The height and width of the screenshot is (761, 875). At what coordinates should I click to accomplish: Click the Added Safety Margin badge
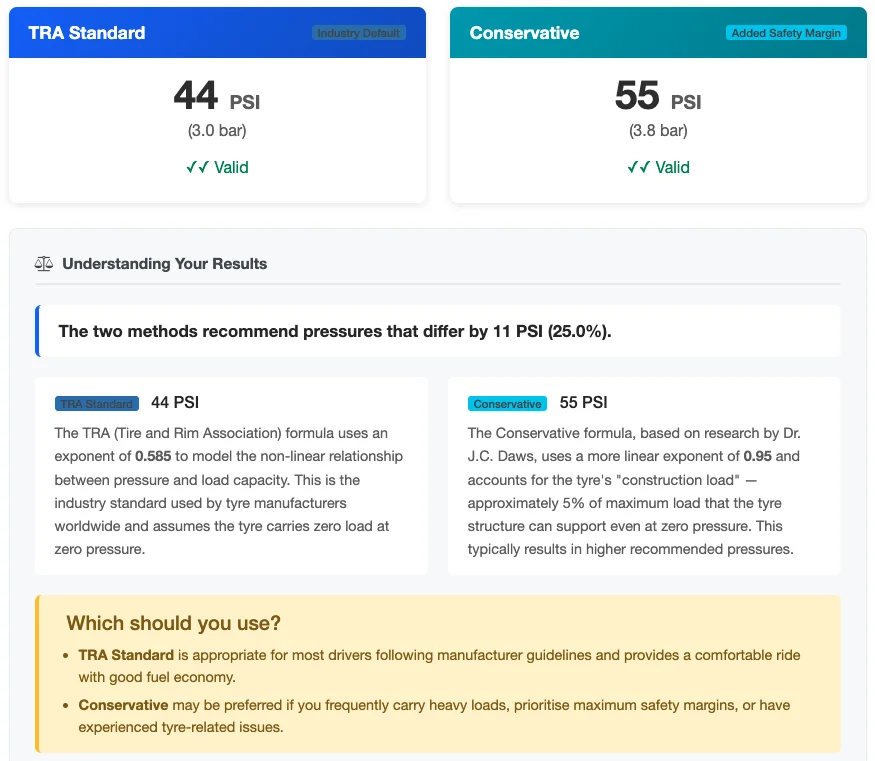click(786, 33)
